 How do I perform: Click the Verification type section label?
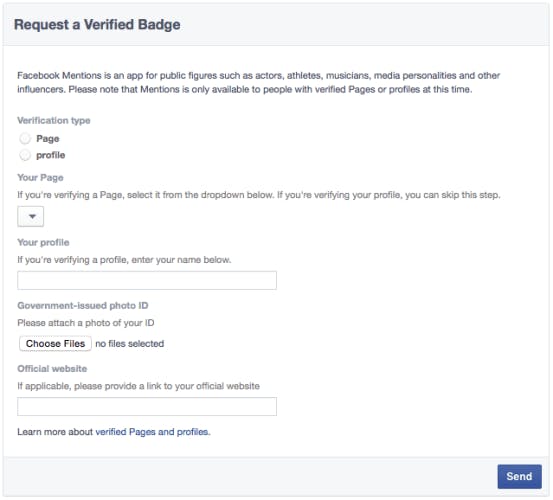coord(54,121)
